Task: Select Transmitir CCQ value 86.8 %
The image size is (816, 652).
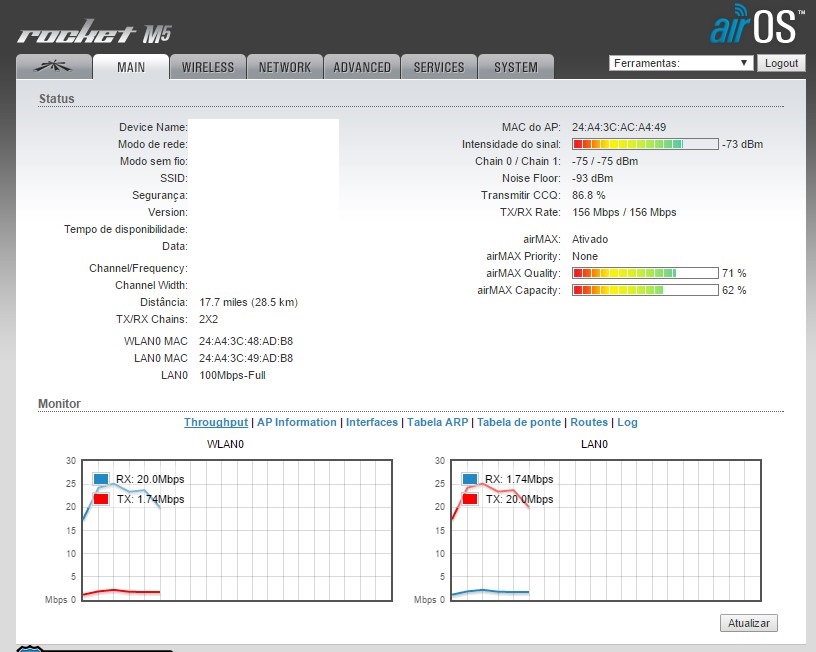Action: click(x=589, y=195)
